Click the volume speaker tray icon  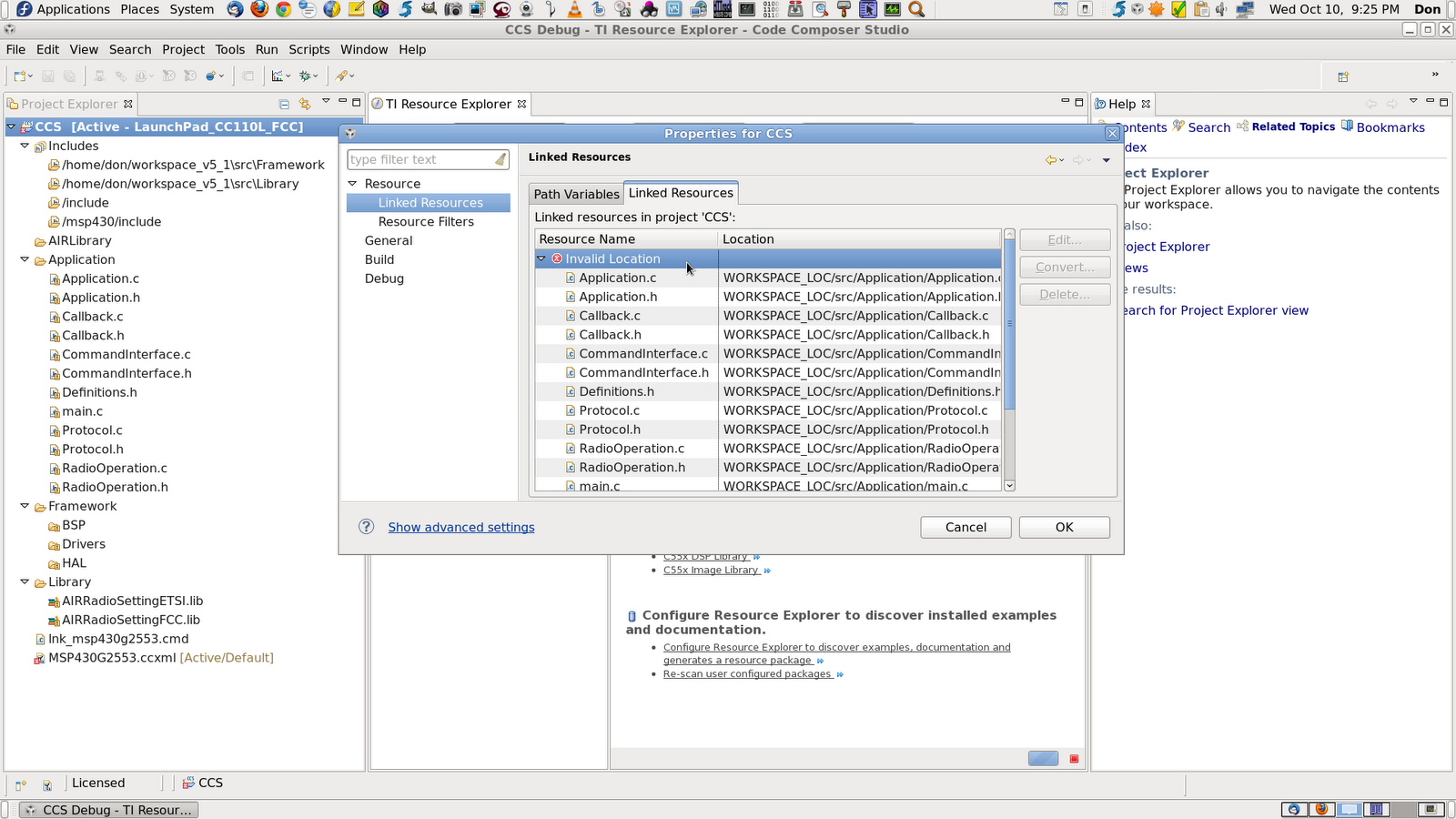(x=1221, y=9)
